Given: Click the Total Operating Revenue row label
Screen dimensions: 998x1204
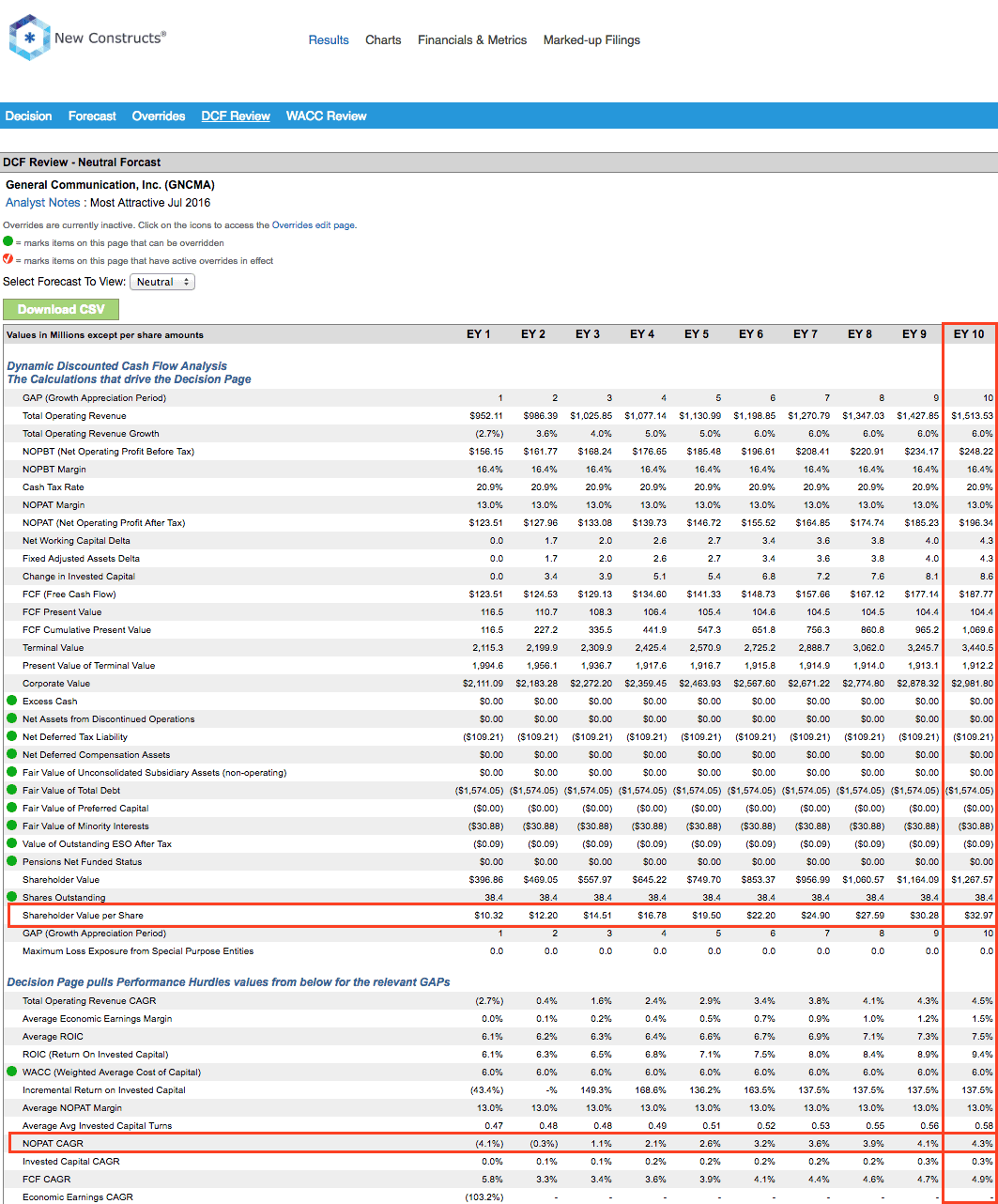Looking at the screenshot, I should tap(74, 416).
